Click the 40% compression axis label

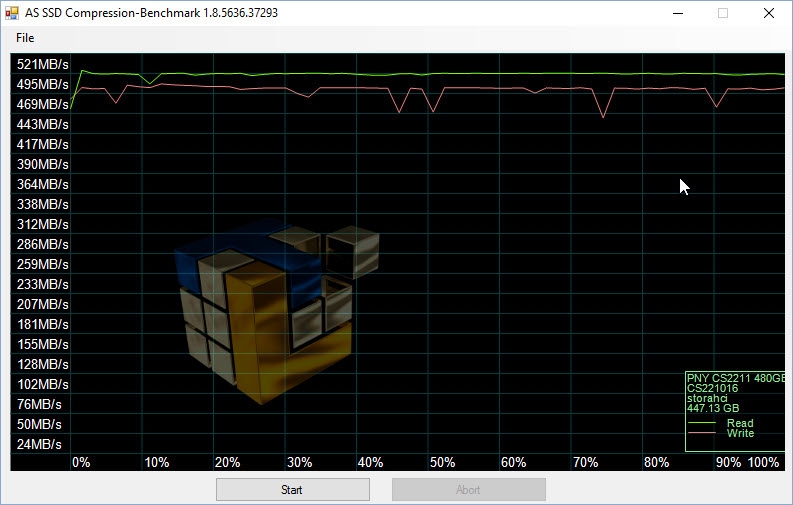(x=371, y=463)
